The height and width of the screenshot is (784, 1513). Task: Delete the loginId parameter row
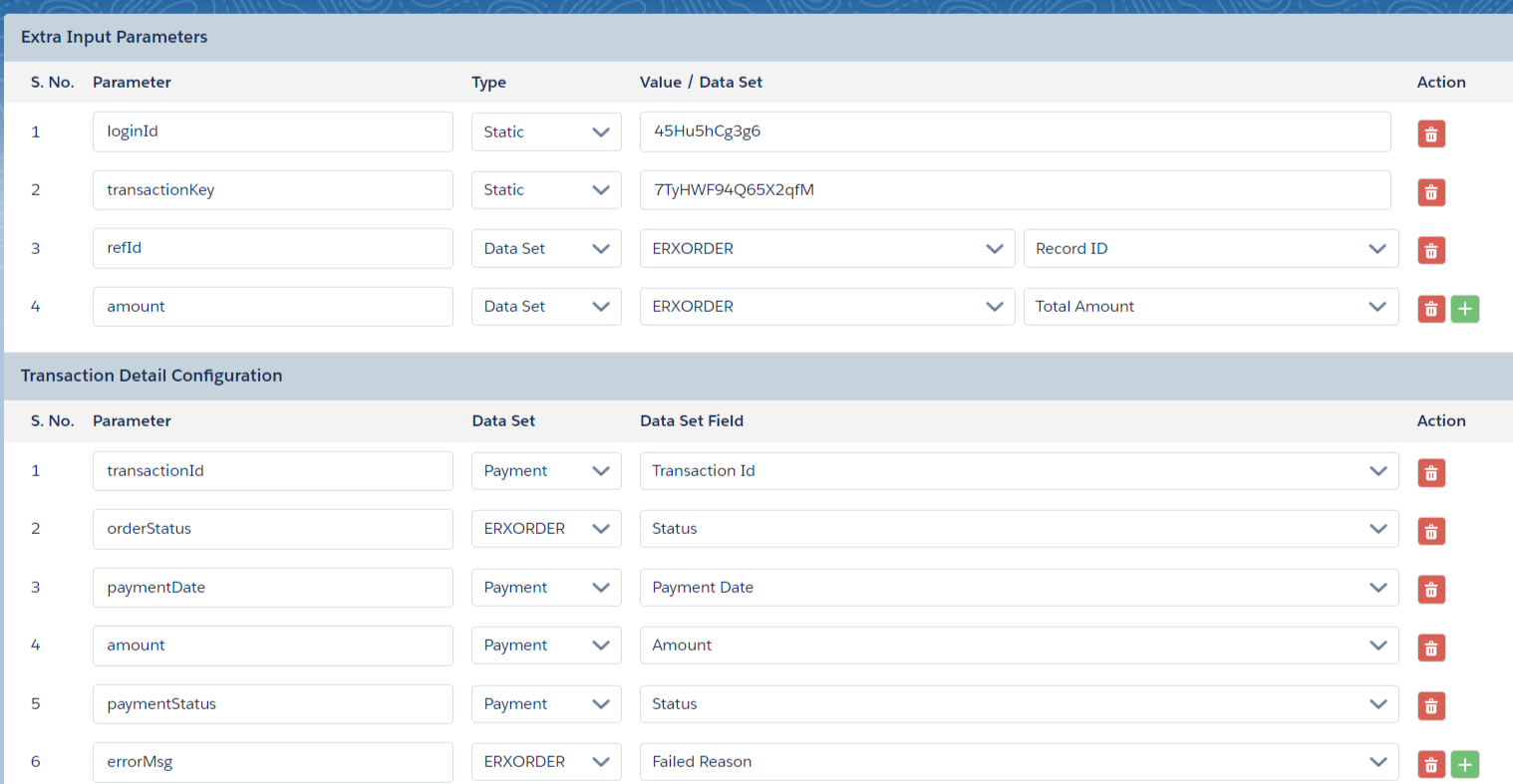[x=1431, y=133]
